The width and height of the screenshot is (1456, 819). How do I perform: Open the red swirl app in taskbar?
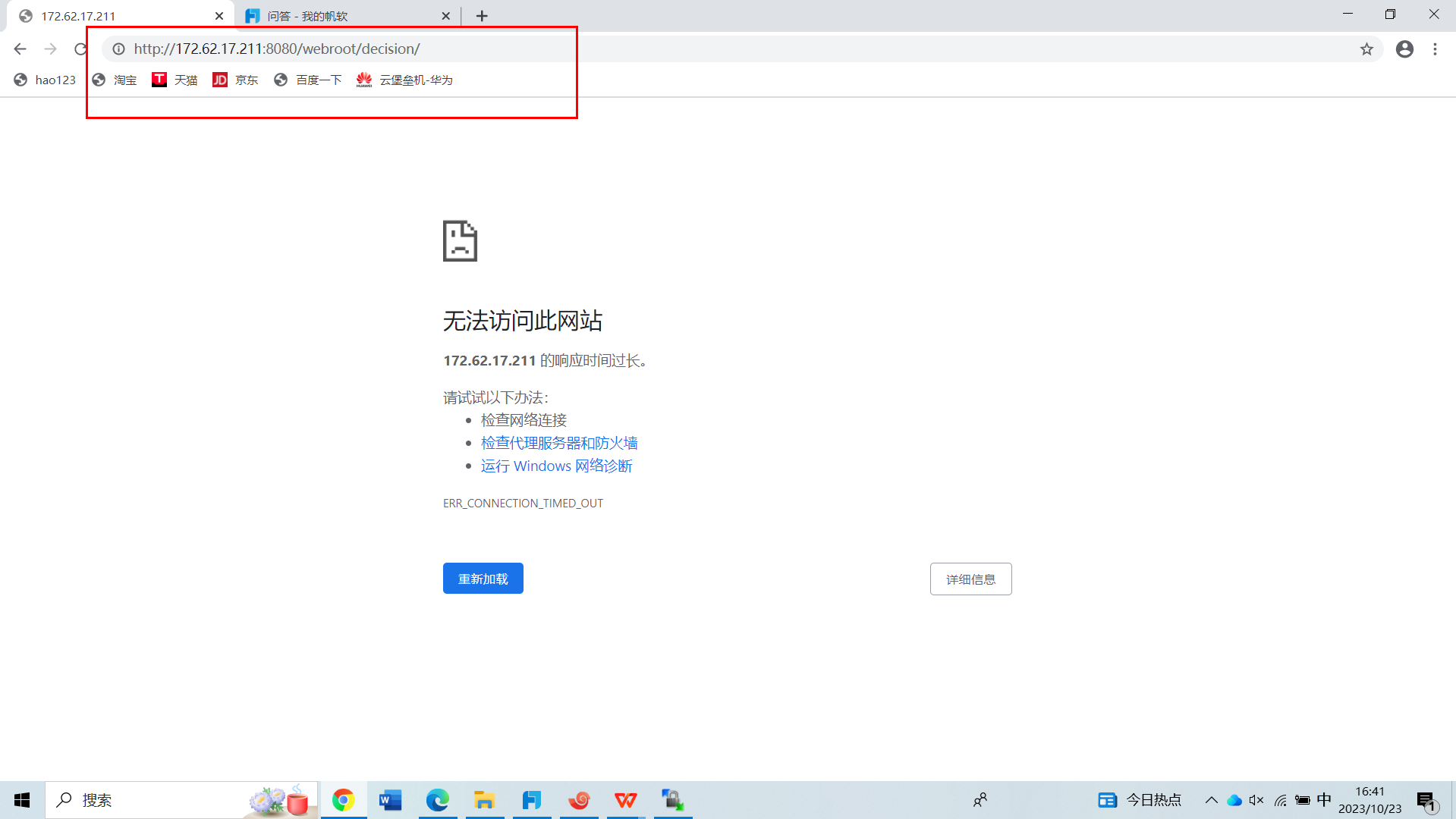tap(579, 800)
